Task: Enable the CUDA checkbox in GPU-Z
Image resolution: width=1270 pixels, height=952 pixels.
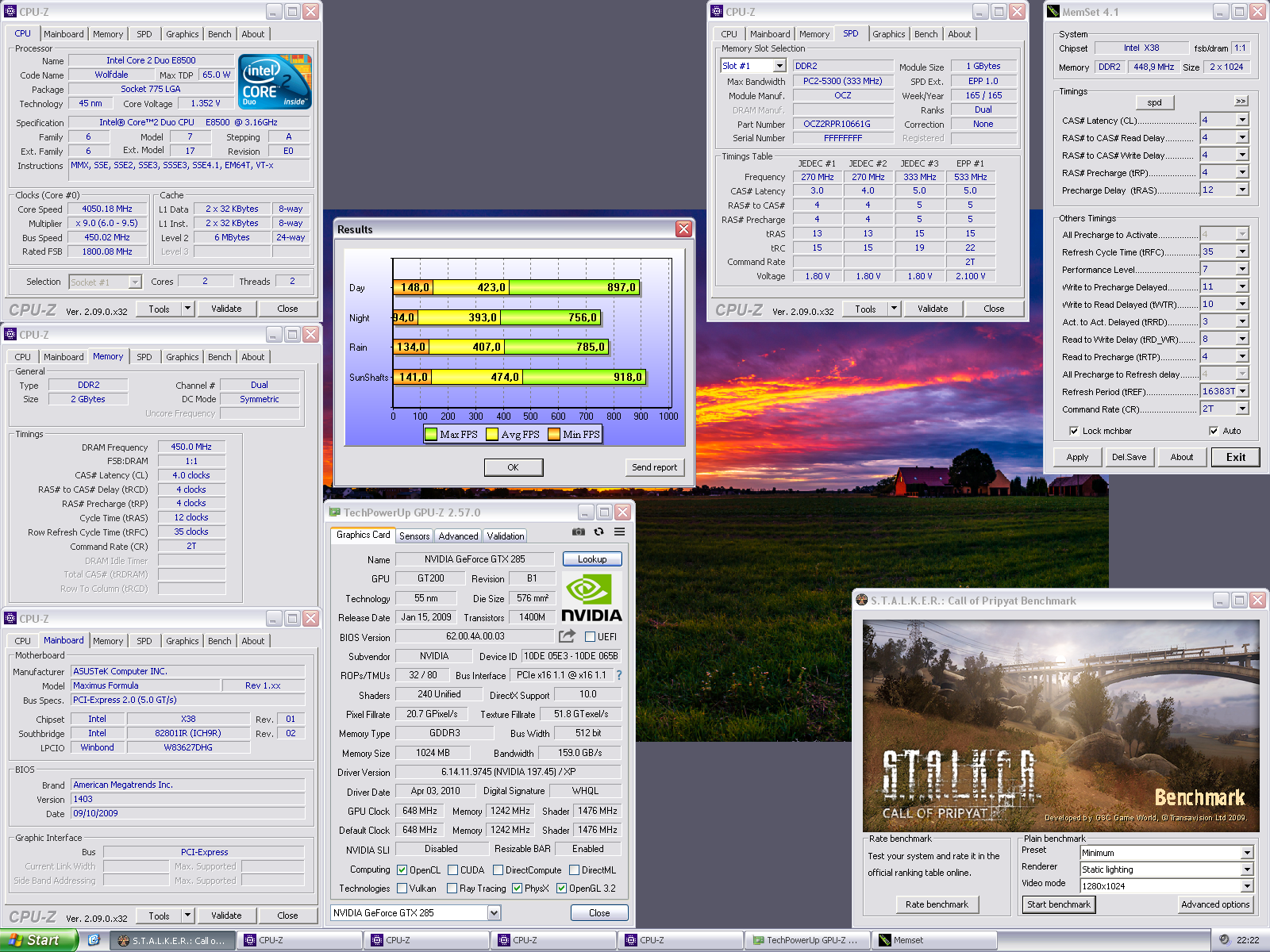Action: tap(454, 870)
